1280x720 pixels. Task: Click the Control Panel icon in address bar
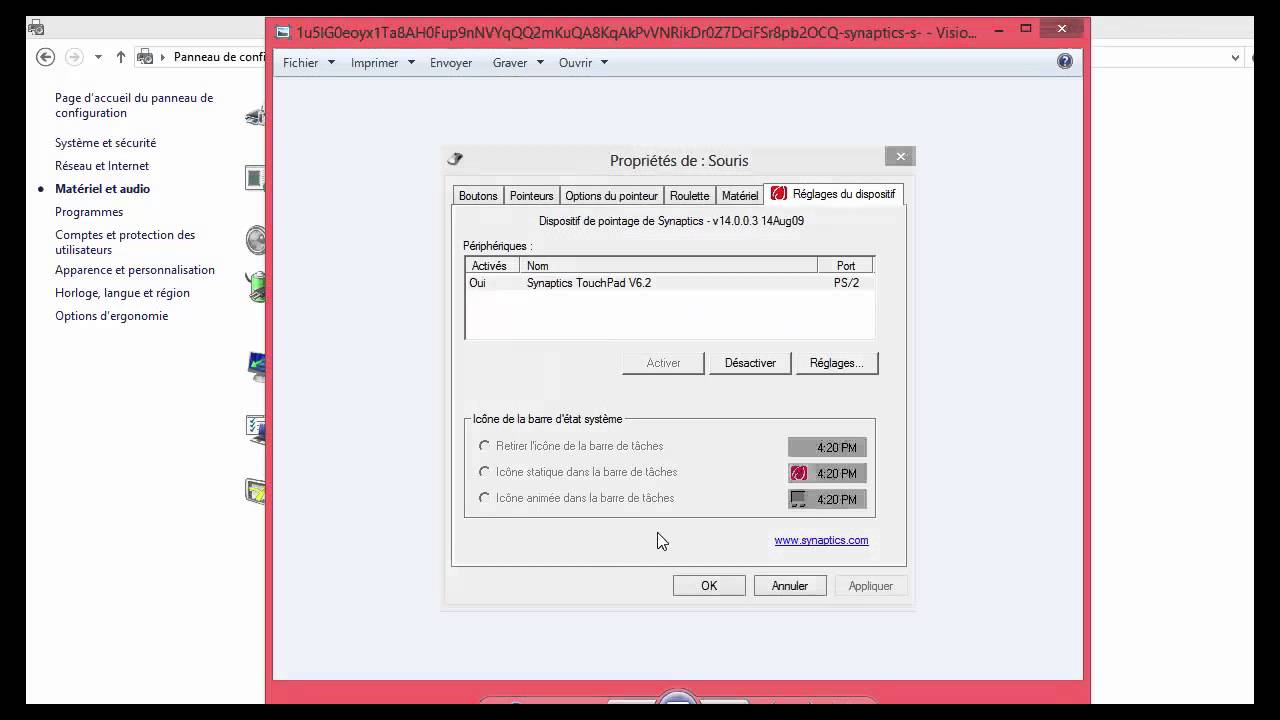145,57
